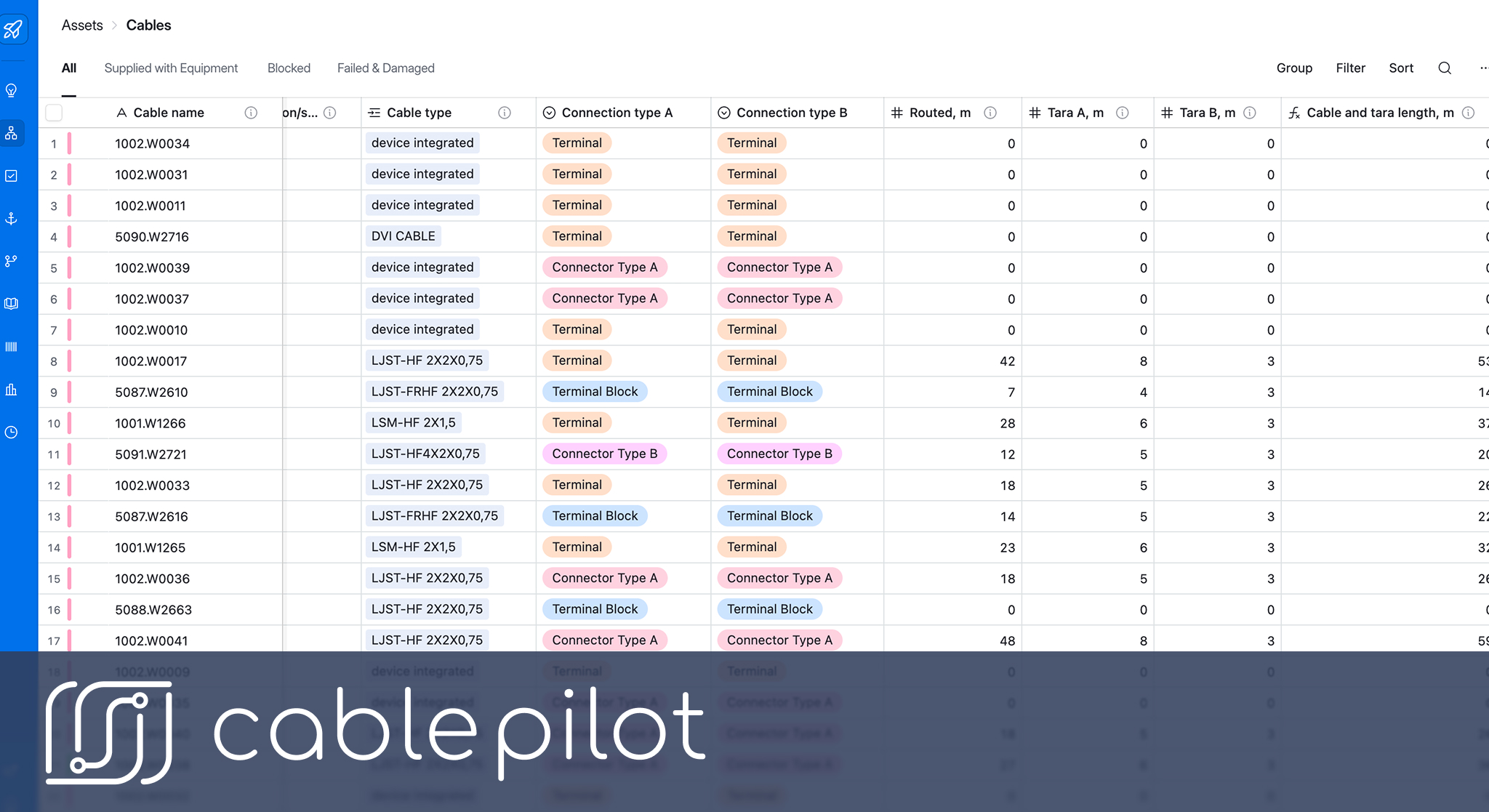The image size is (1489, 812).
Task: Go to Assets in breadcrumb
Action: [x=82, y=25]
